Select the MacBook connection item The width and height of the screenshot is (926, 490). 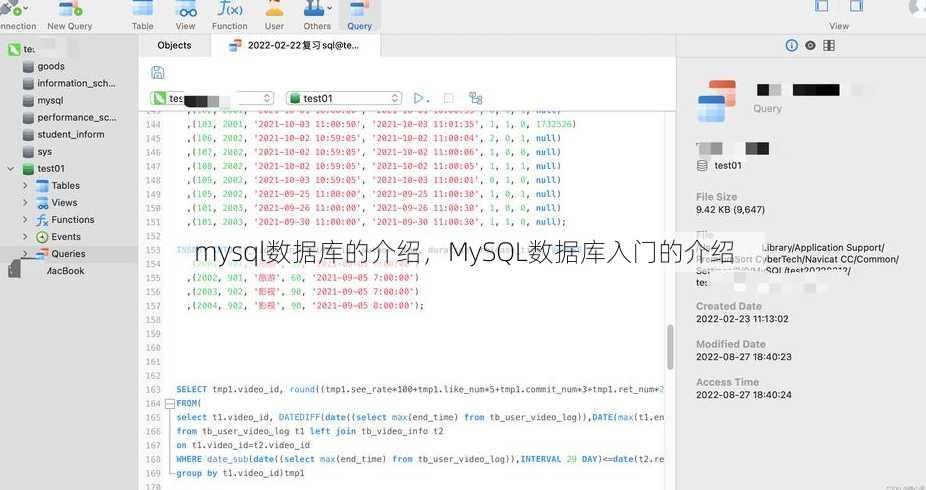[65, 271]
